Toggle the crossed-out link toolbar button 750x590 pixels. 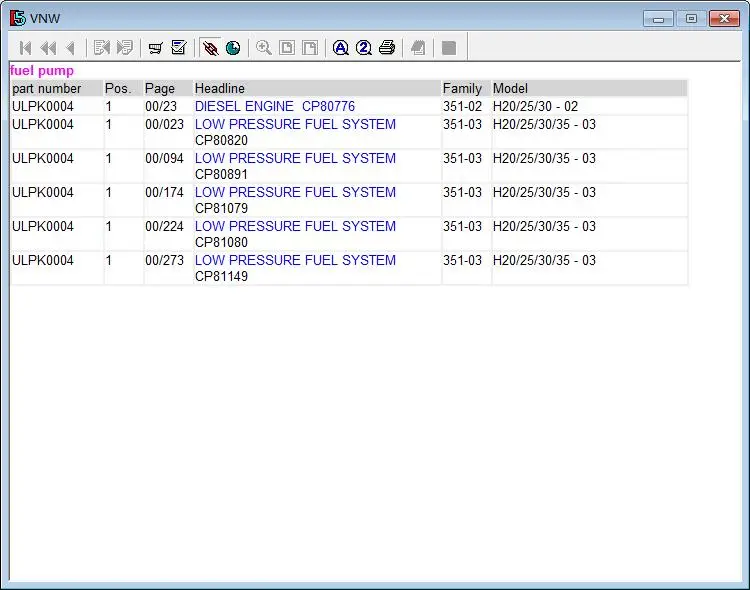point(210,48)
